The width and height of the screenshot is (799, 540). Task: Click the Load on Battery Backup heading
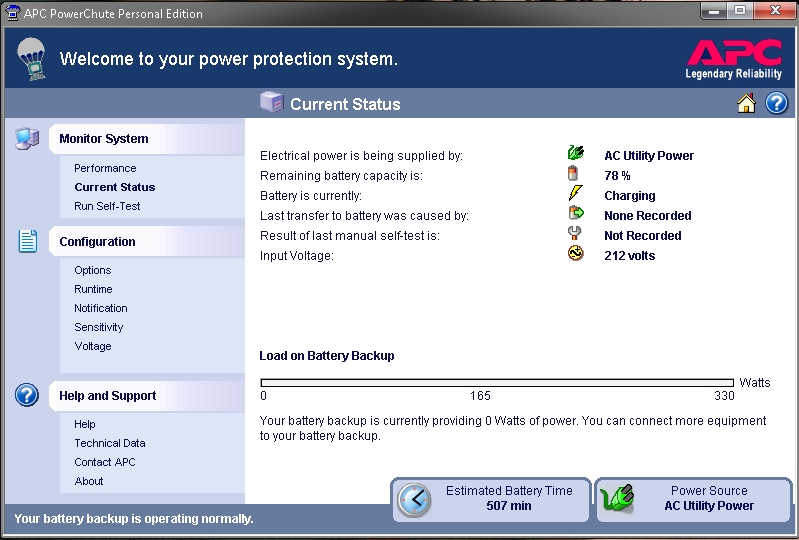point(327,356)
